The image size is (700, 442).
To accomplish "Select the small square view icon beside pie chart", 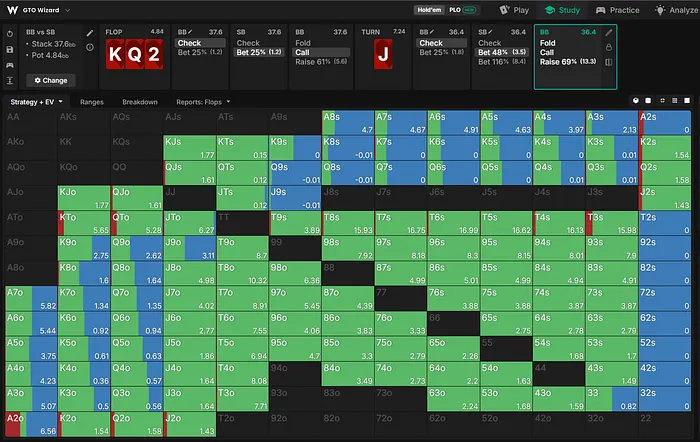I will (x=648, y=100).
